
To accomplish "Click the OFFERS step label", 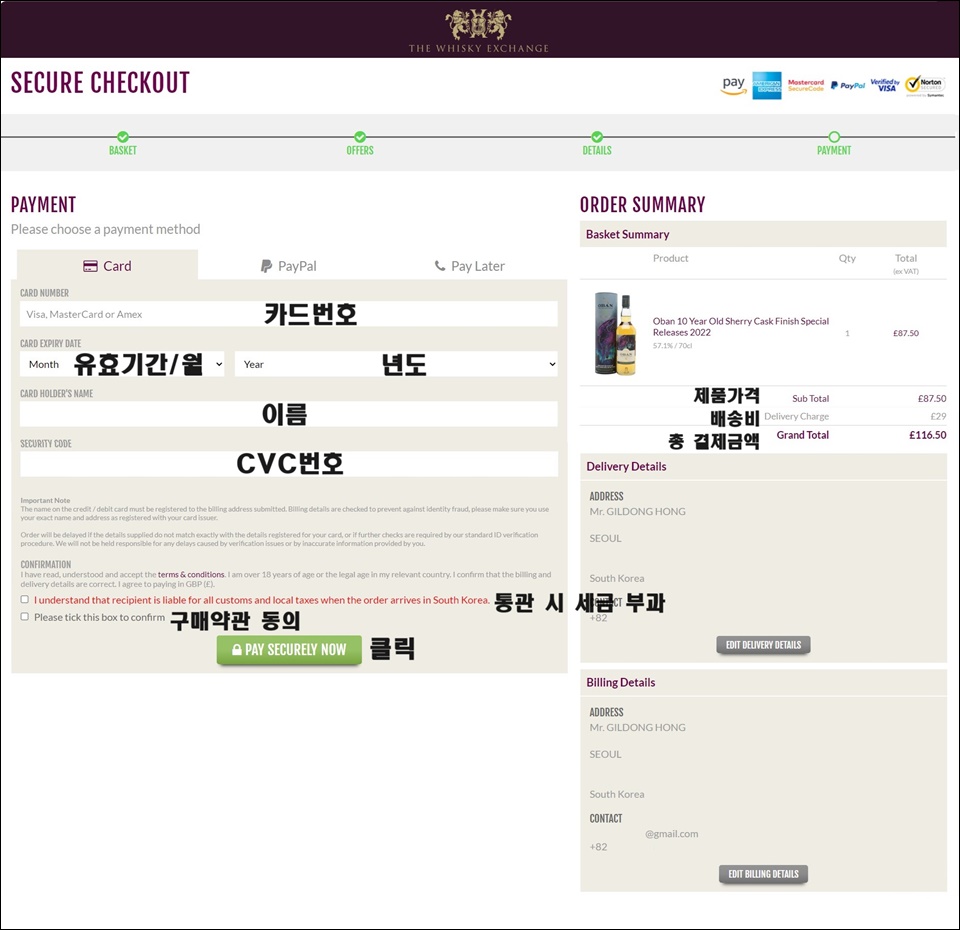I will point(360,151).
